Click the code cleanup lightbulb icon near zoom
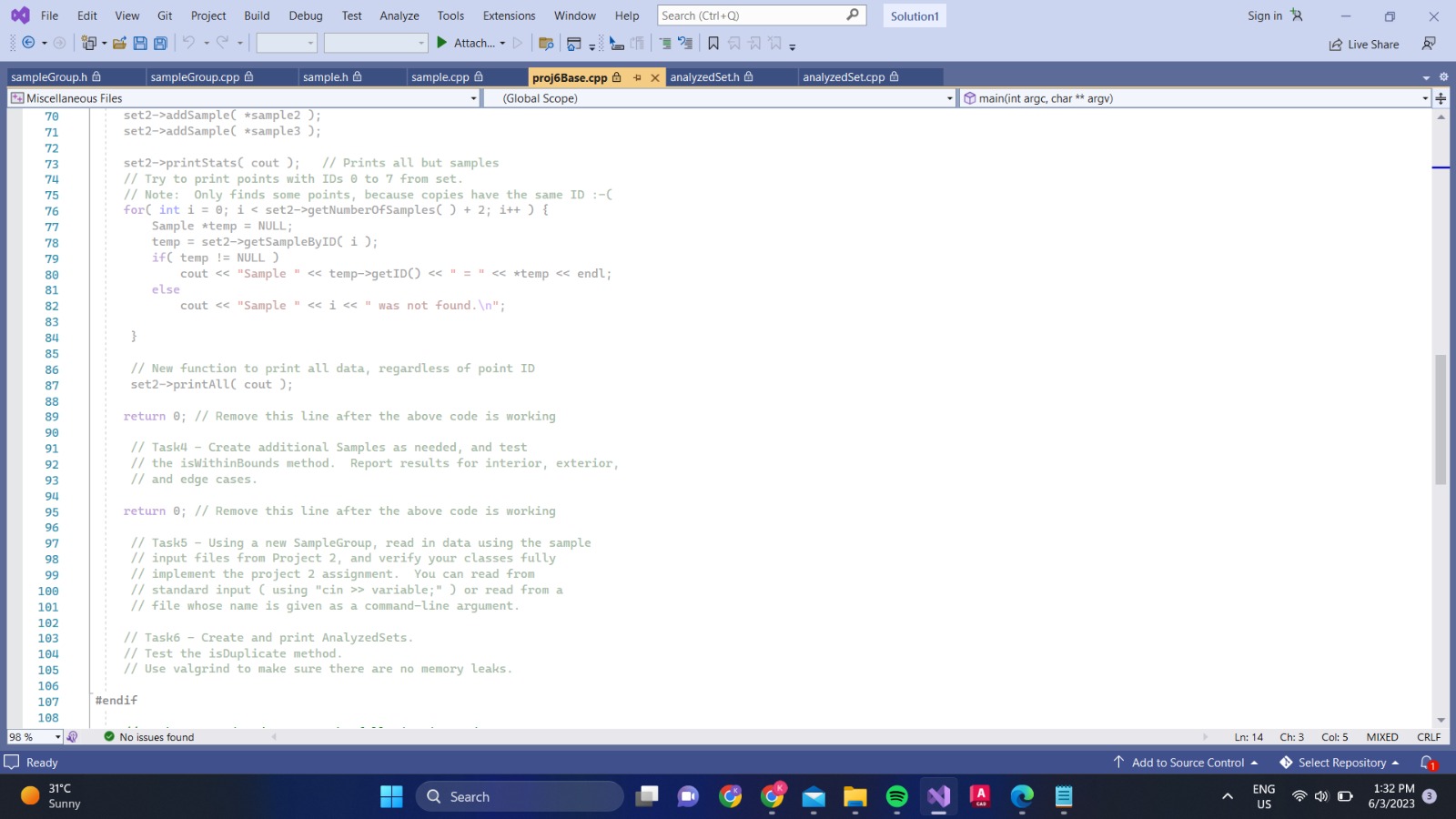Screen dimensions: 1456x819 72,737
